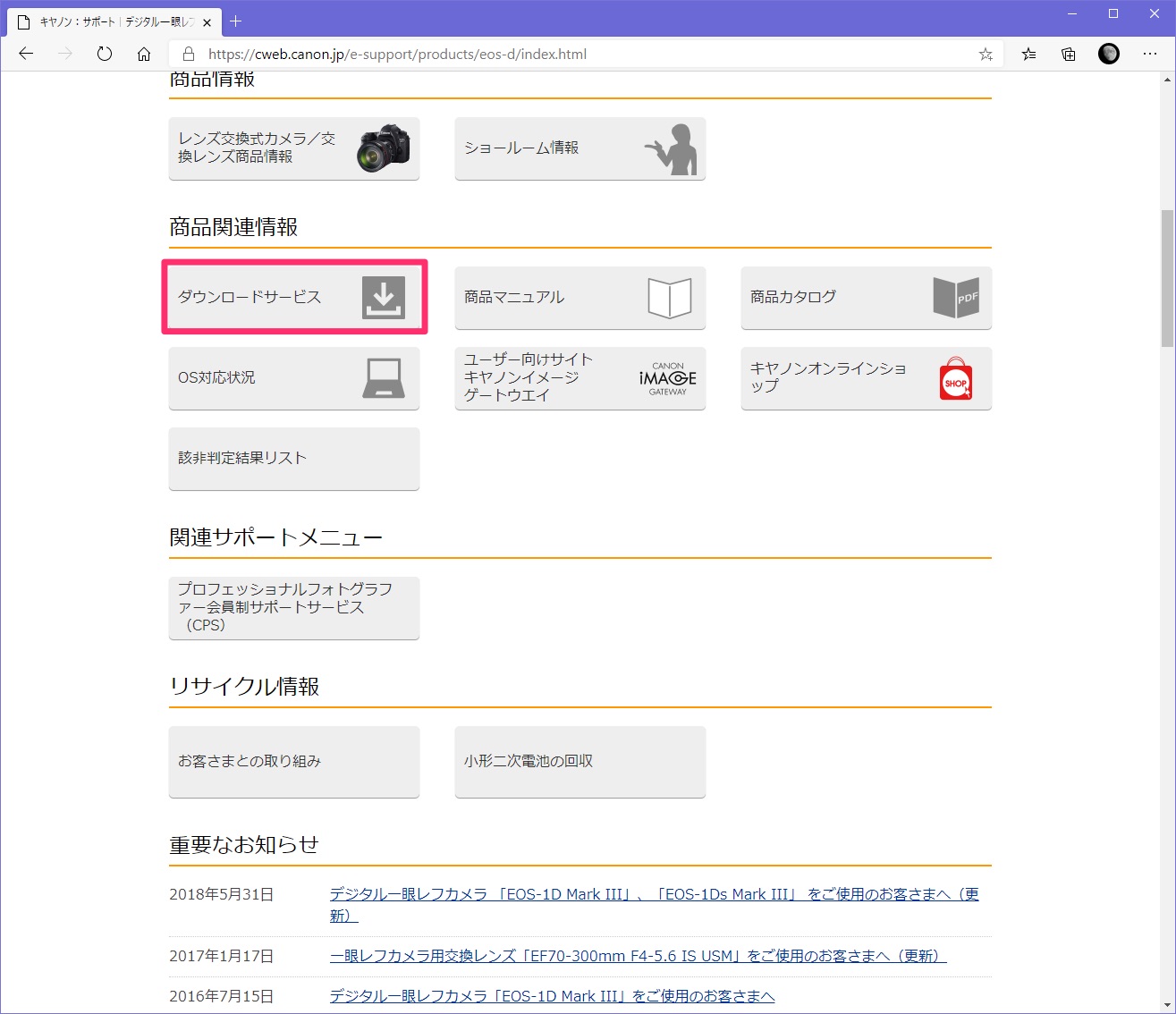Add this page to favorites star
The width and height of the screenshot is (1176, 1014).
[986, 54]
